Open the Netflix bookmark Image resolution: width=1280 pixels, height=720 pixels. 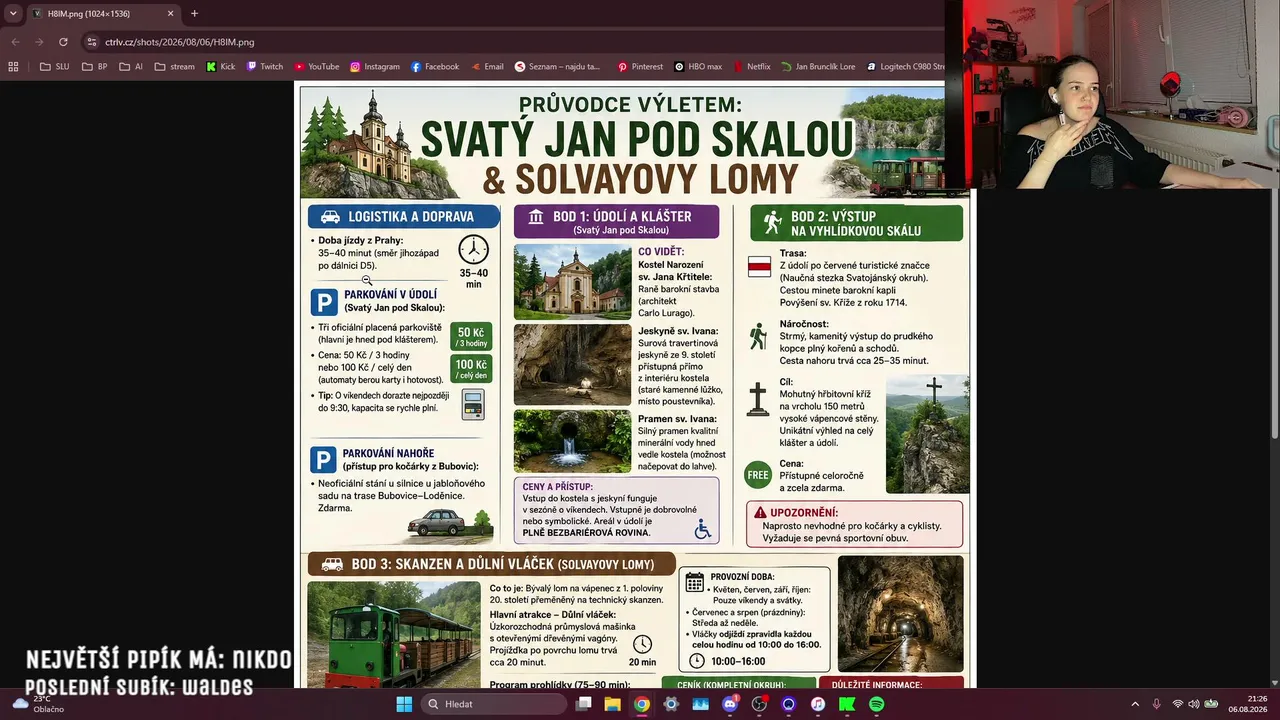pyautogui.click(x=752, y=67)
